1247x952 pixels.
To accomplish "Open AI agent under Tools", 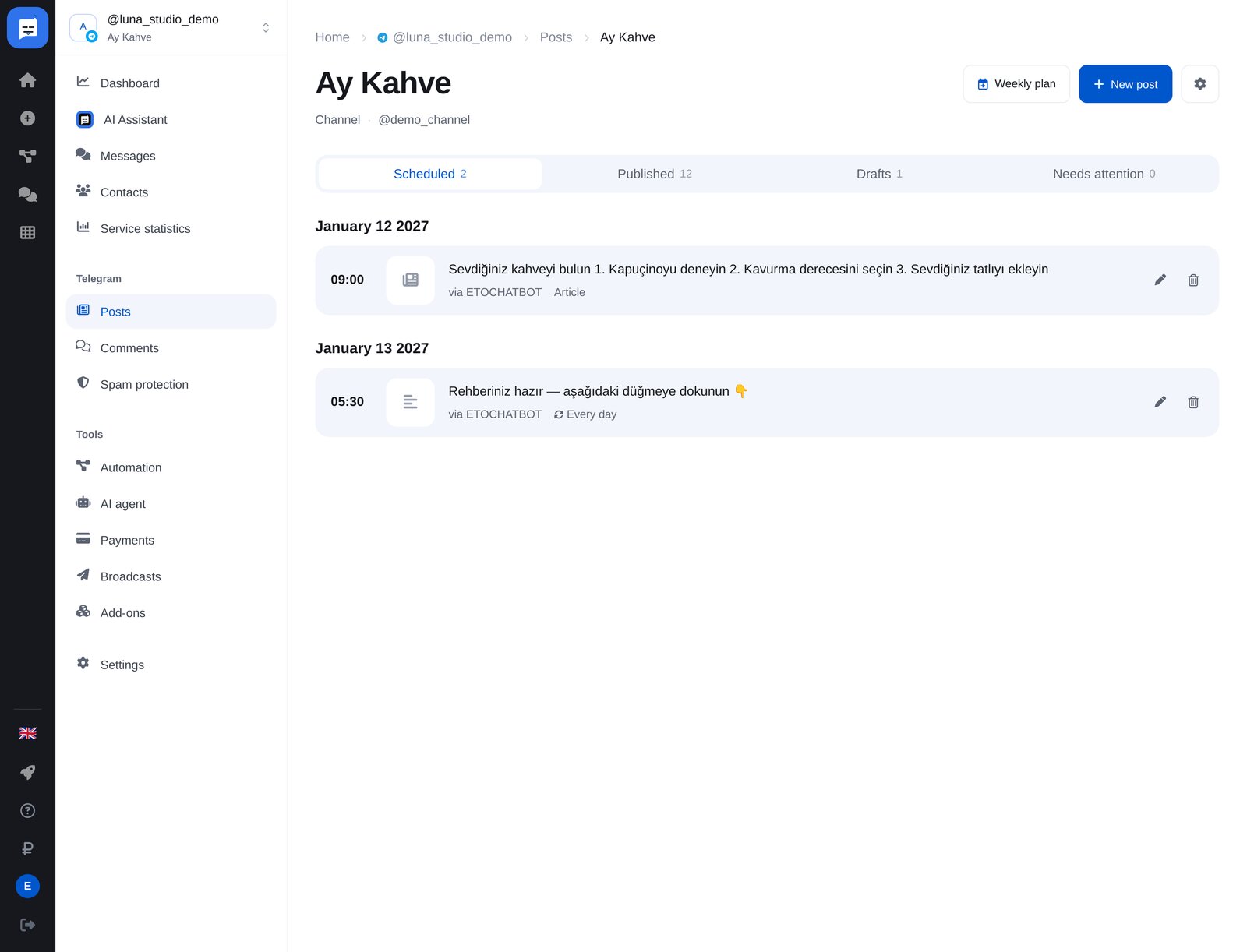I will tap(171, 503).
